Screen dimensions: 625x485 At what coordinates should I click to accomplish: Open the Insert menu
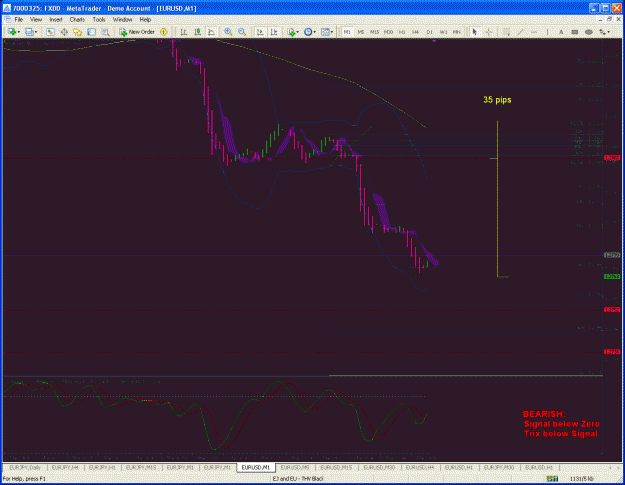tap(56, 20)
